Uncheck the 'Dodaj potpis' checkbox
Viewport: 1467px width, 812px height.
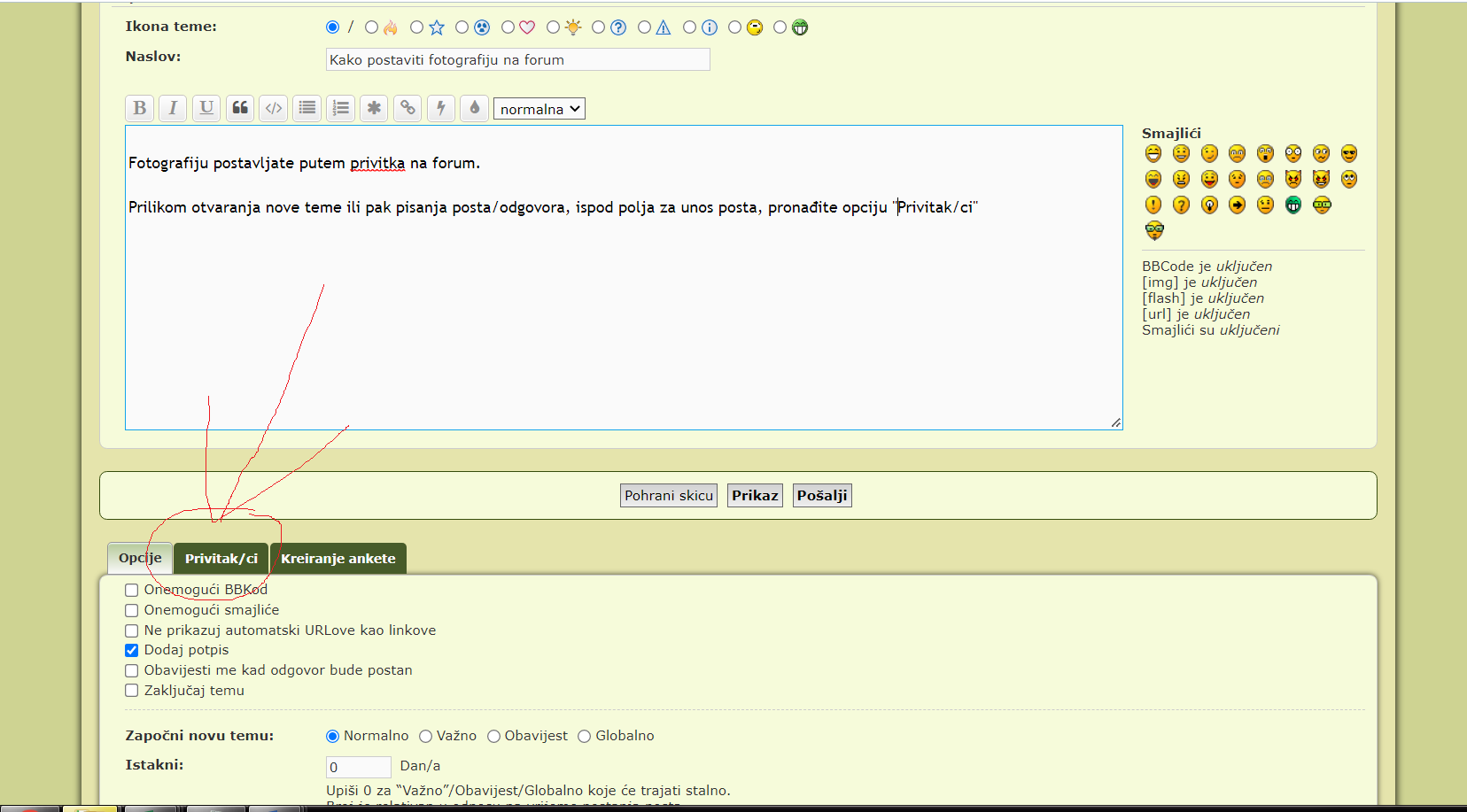coord(132,650)
